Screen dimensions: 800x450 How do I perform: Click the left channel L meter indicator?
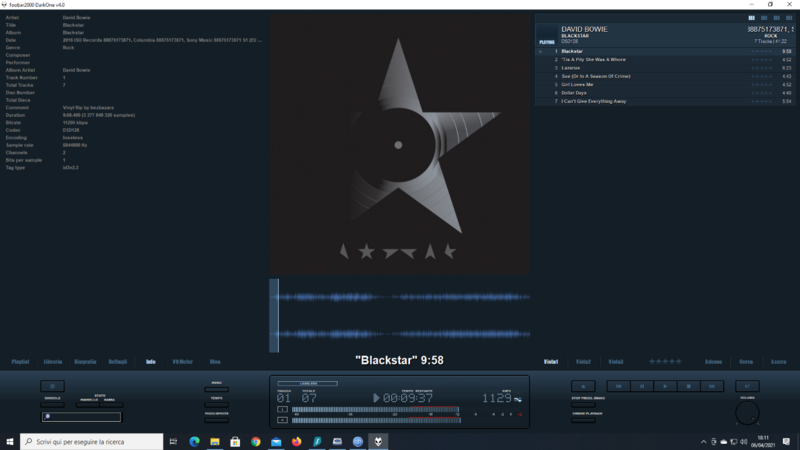click(282, 409)
